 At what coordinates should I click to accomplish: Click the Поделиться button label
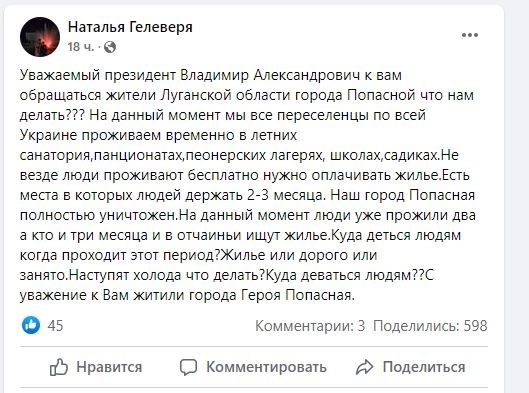coord(424,367)
